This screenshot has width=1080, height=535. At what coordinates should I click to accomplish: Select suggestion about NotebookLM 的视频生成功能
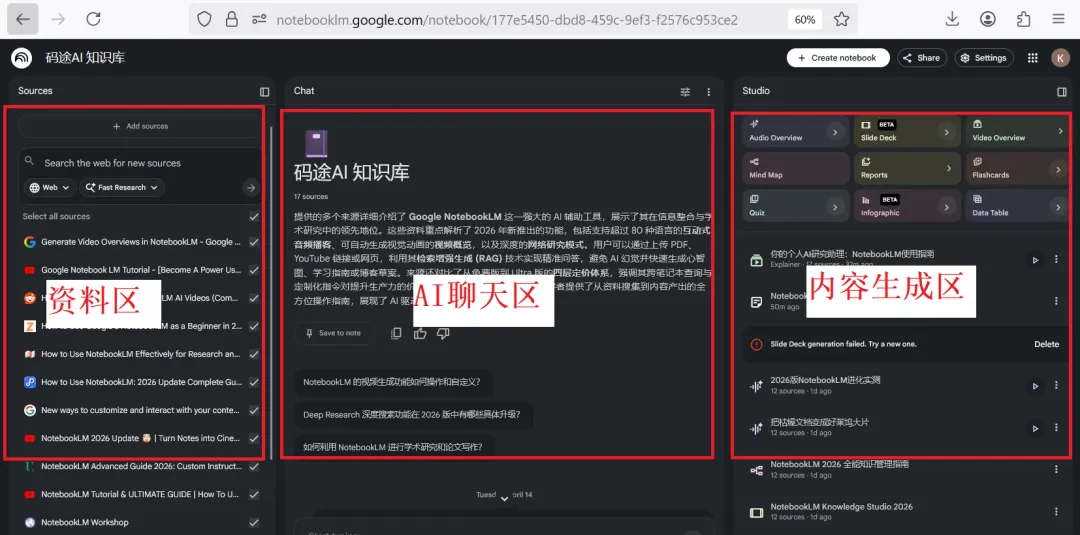pyautogui.click(x=393, y=381)
